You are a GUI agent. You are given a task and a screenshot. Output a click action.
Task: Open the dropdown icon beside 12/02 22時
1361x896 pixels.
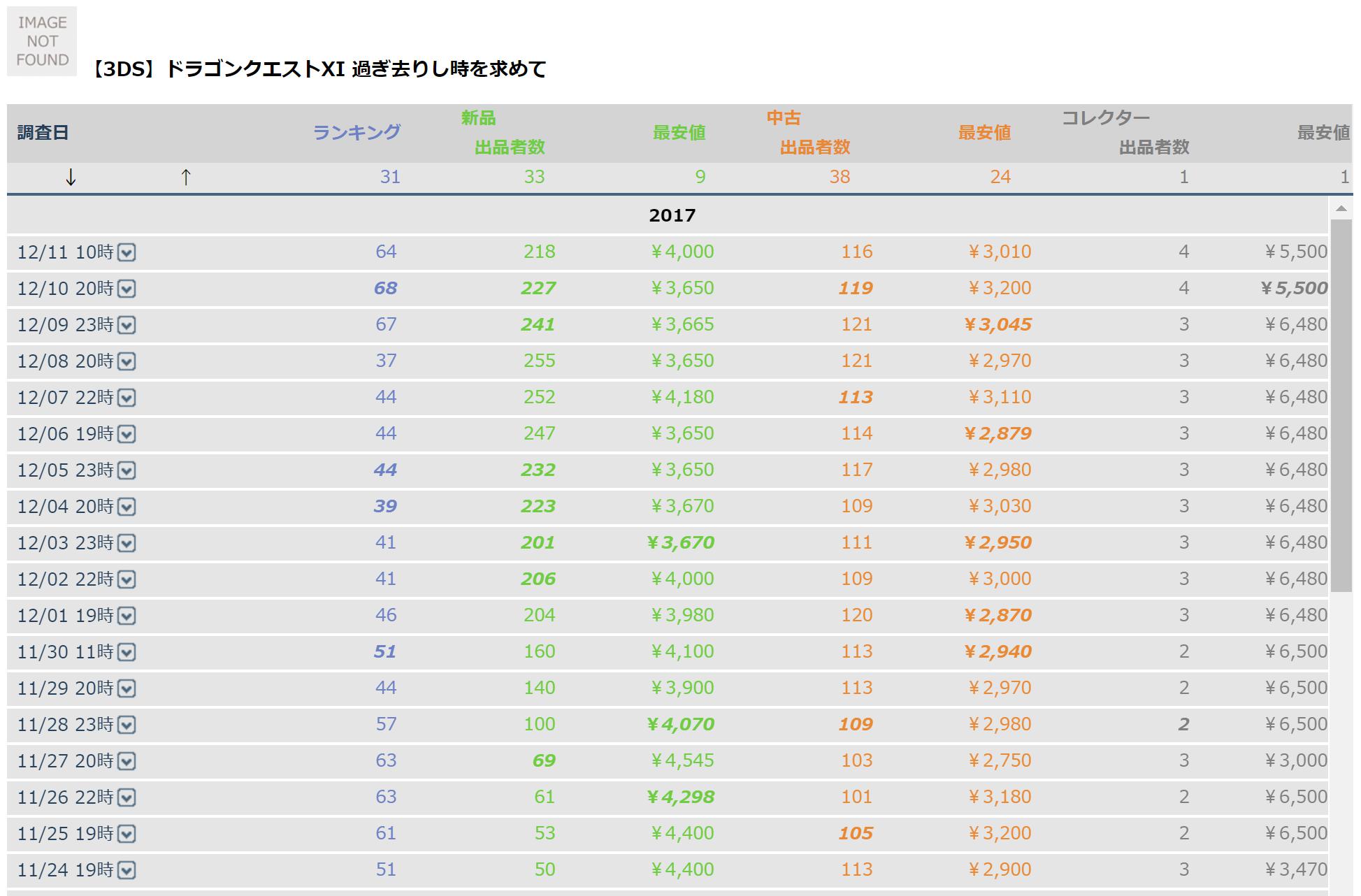coord(127,579)
